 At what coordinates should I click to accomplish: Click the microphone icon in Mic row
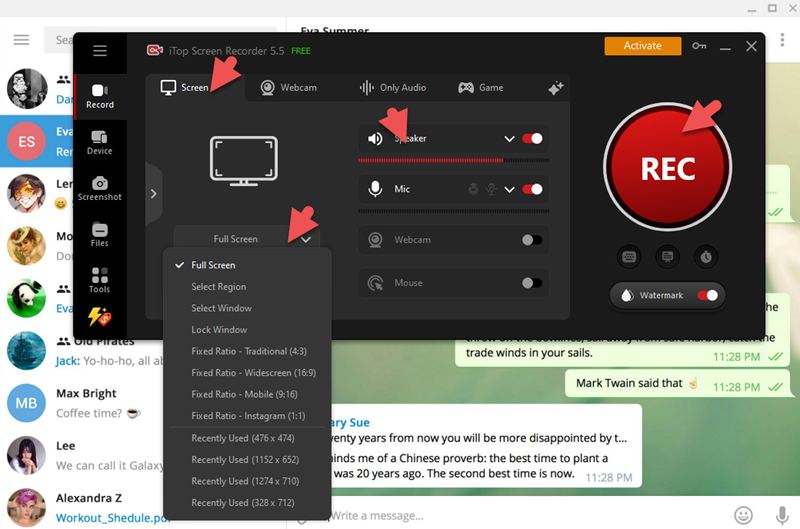376,189
